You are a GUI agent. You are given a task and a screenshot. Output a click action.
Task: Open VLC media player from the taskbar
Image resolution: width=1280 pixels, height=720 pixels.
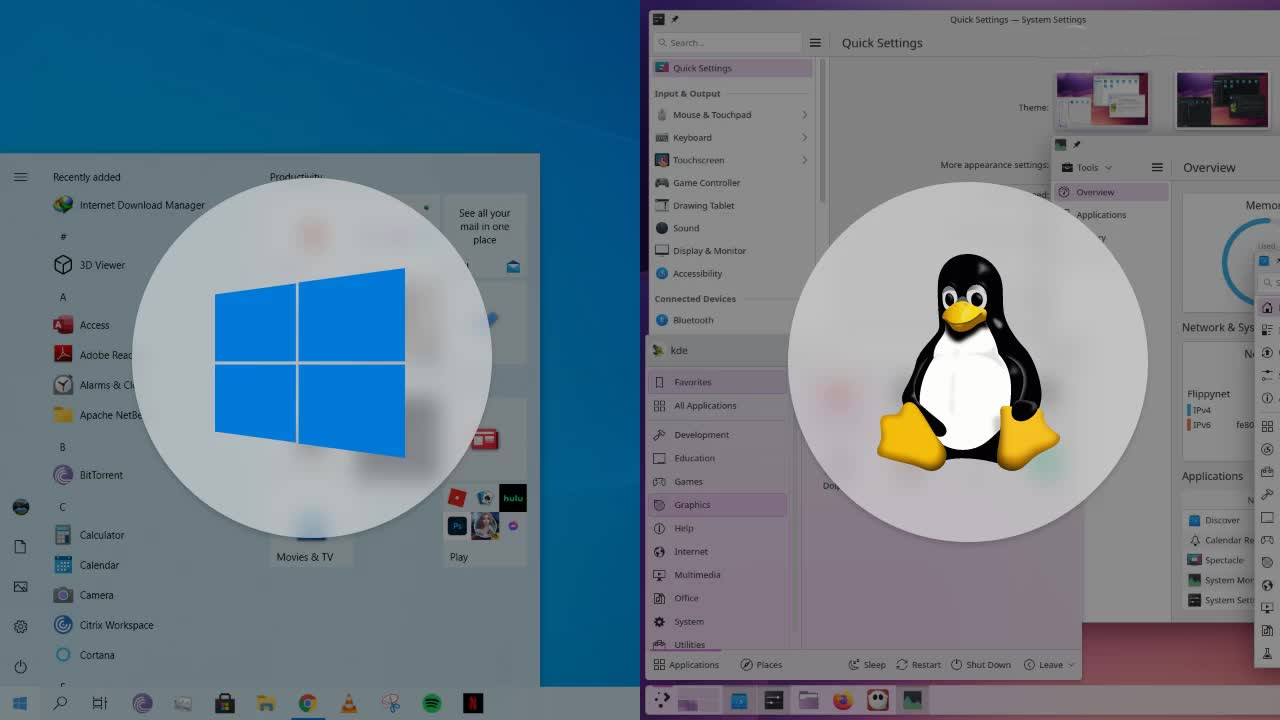point(349,703)
